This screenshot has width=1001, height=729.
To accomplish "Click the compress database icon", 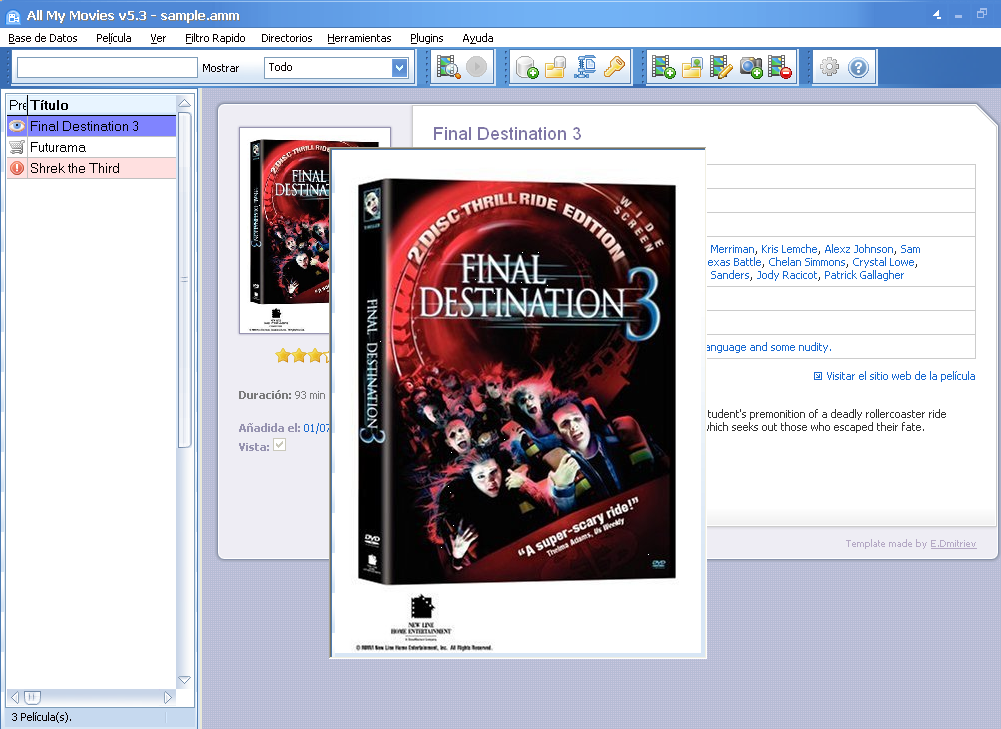I will click(x=585, y=67).
